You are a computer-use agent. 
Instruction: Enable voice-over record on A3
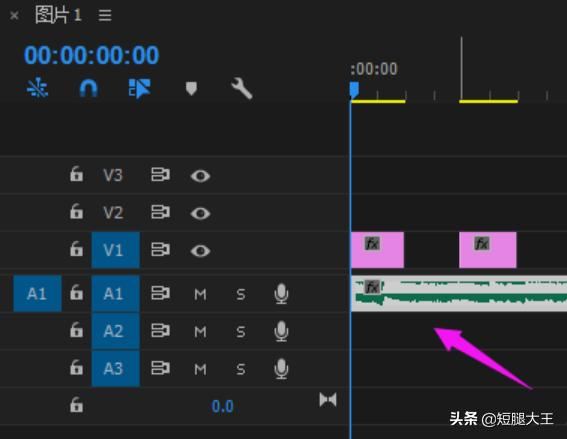(281, 369)
